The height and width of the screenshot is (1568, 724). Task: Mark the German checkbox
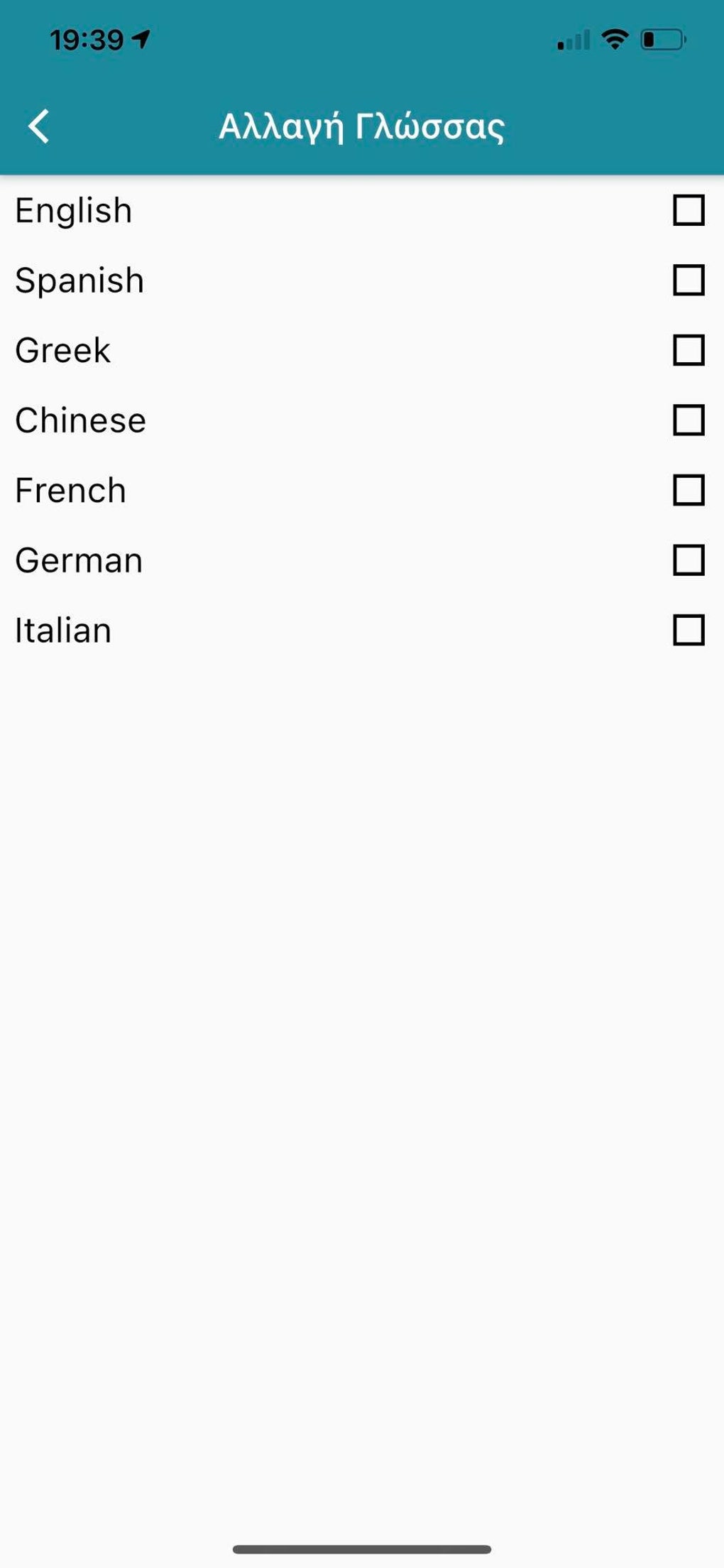pos(688,560)
